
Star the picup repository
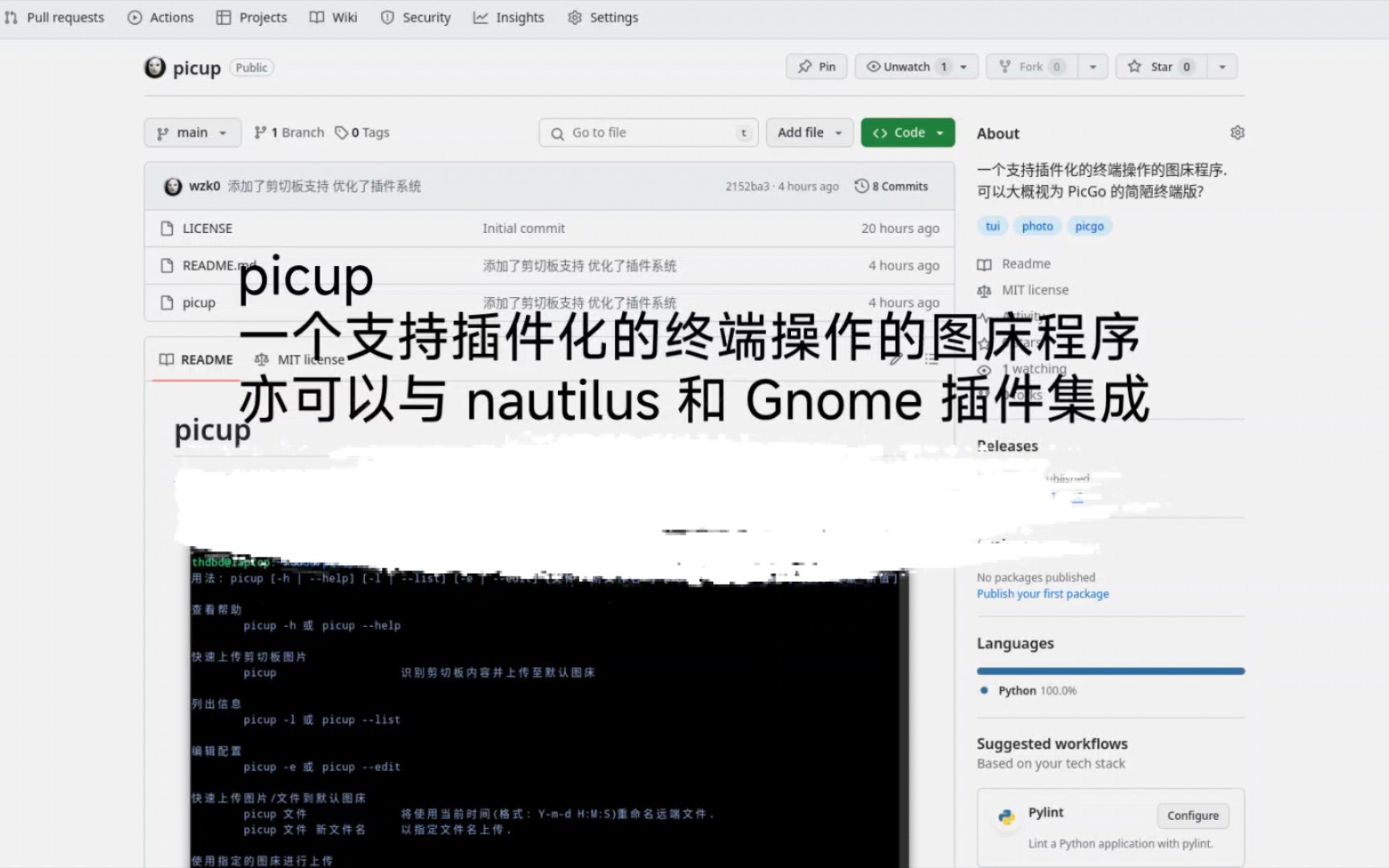click(x=1162, y=67)
